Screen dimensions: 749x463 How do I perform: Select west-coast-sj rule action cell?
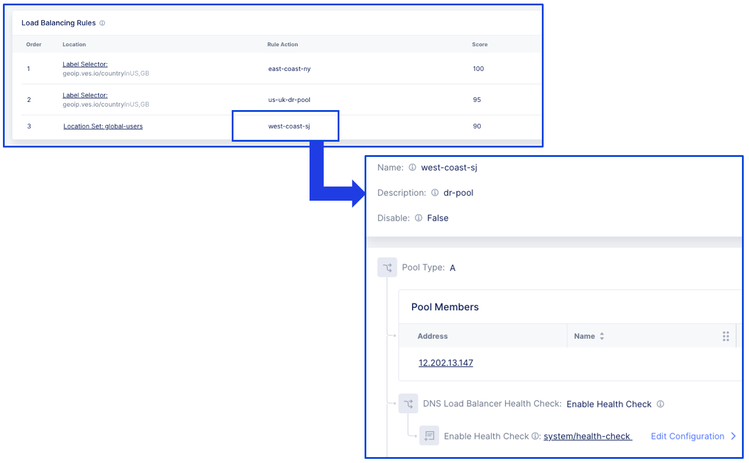click(286, 126)
